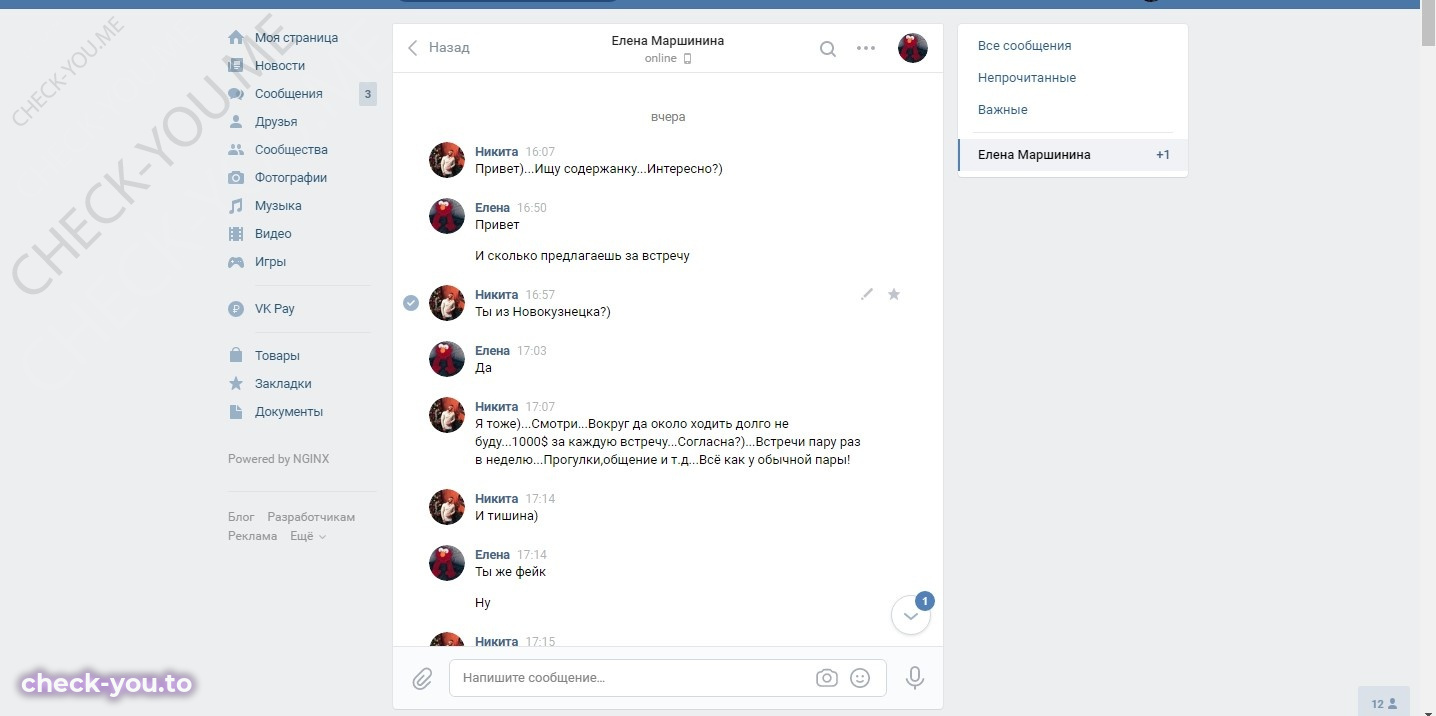Click the Закладки star icon in sidebar
Image resolution: width=1436 pixels, height=716 pixels.
[x=236, y=384]
